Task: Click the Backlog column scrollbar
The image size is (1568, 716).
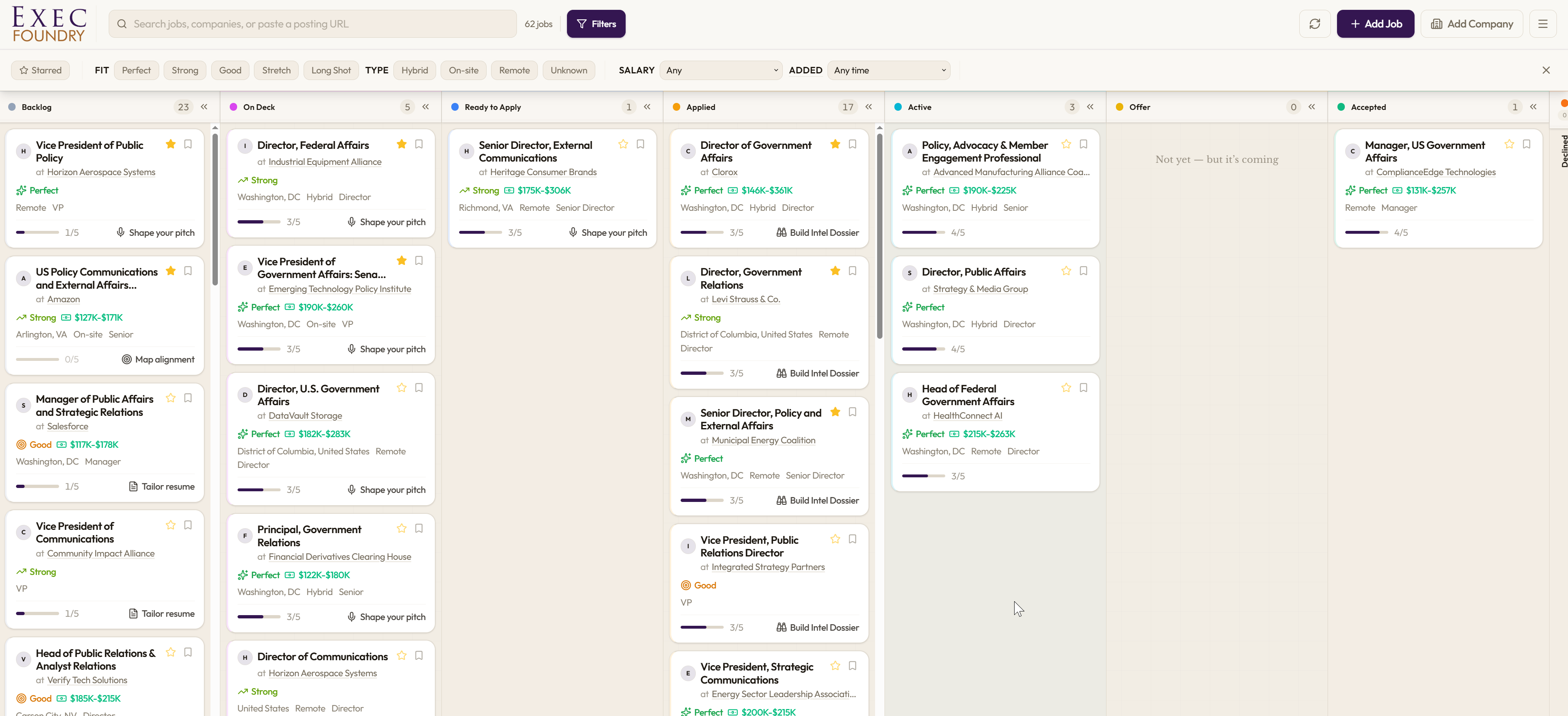Action: 215,209
